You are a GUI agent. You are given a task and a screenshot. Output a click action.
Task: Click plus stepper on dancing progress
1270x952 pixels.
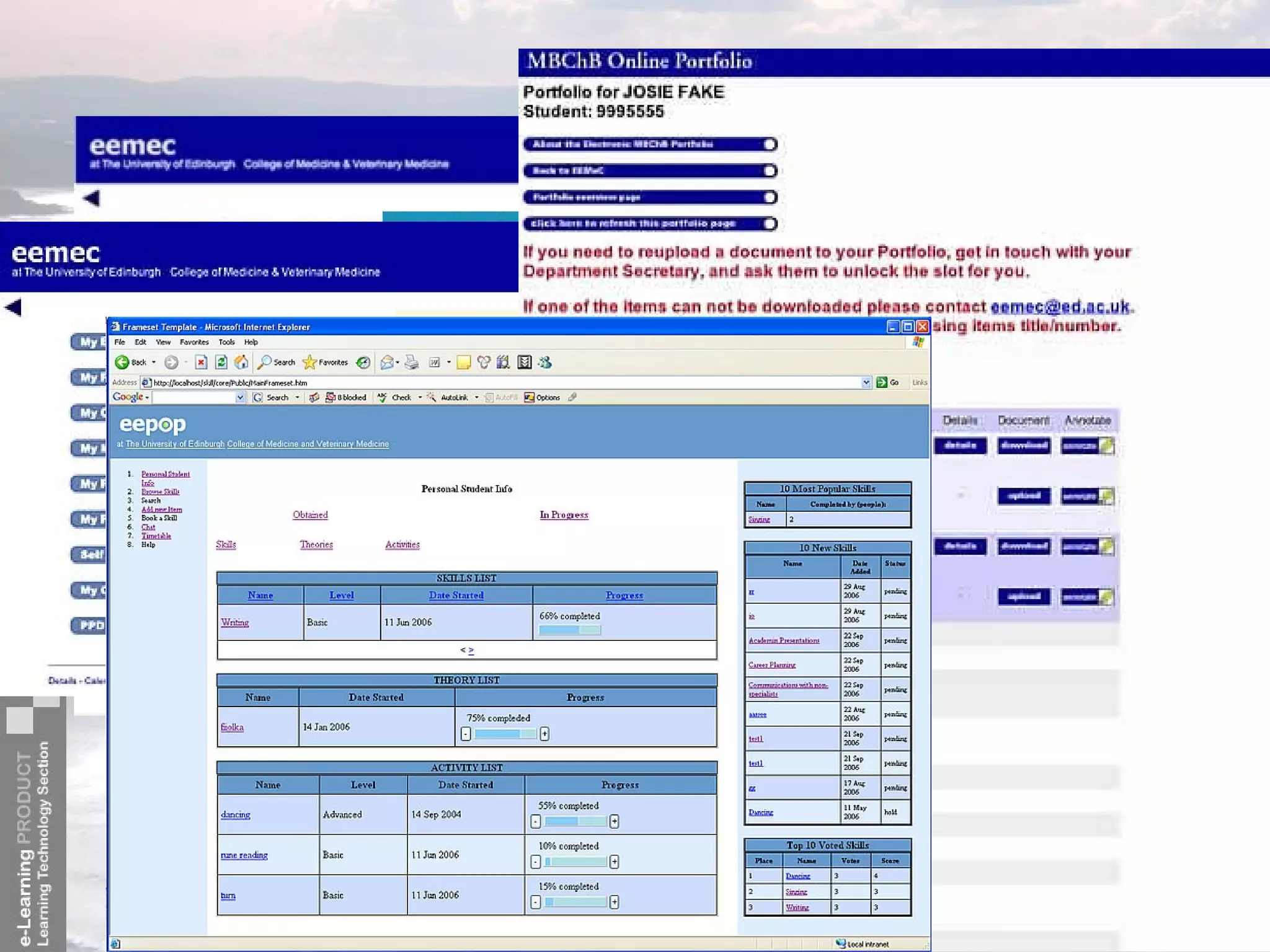(614, 821)
